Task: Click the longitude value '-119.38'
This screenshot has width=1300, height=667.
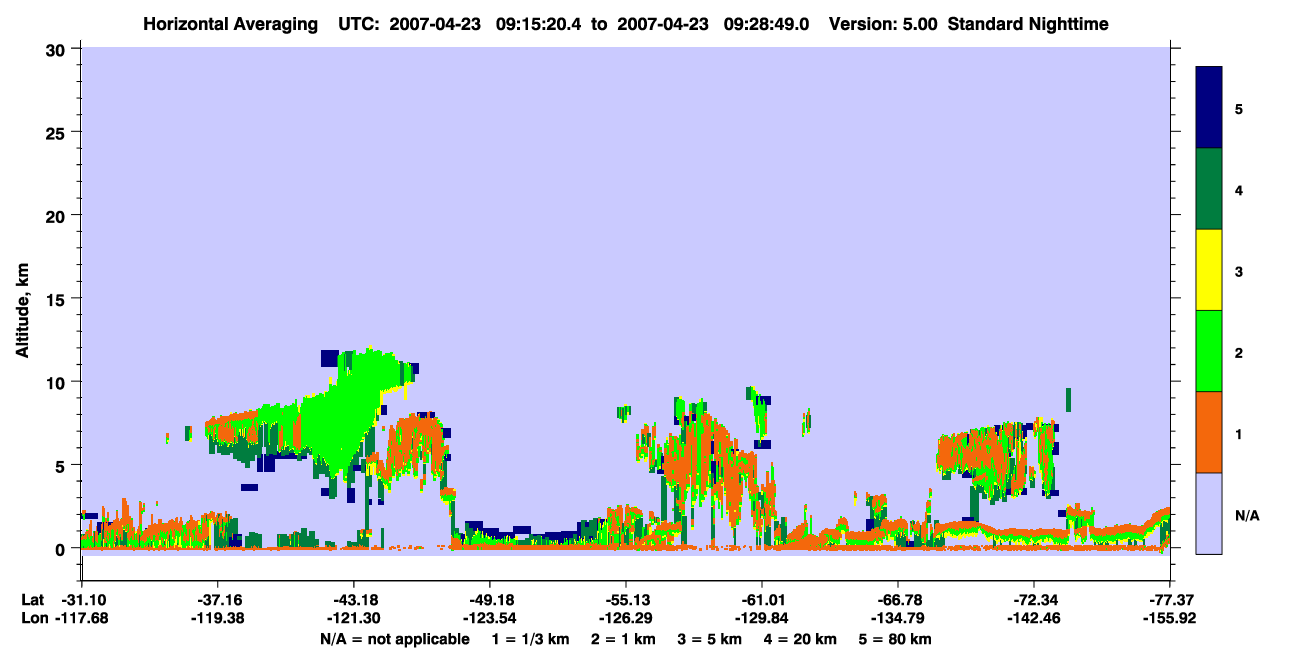Action: 217,619
